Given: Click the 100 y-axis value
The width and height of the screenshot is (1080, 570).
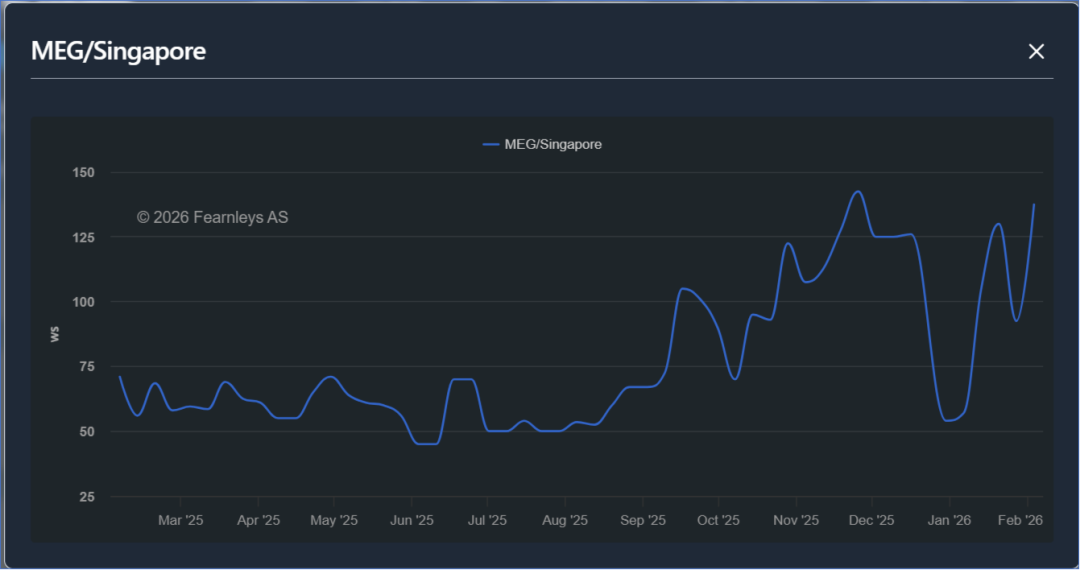Looking at the screenshot, I should pos(83,302).
